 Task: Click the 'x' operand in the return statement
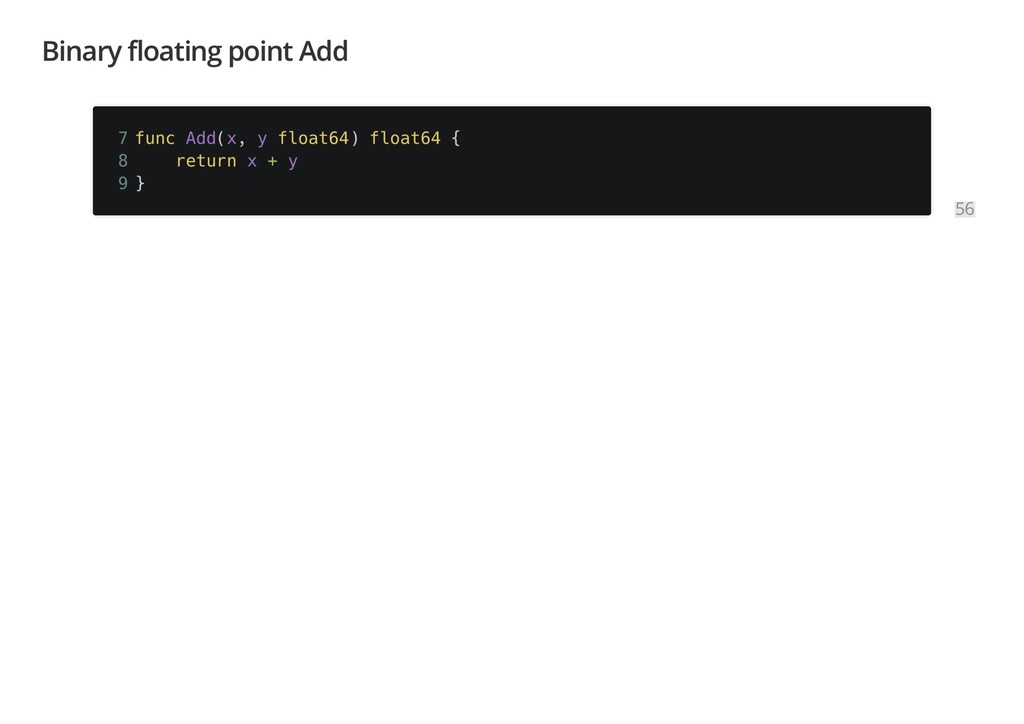tap(252, 161)
